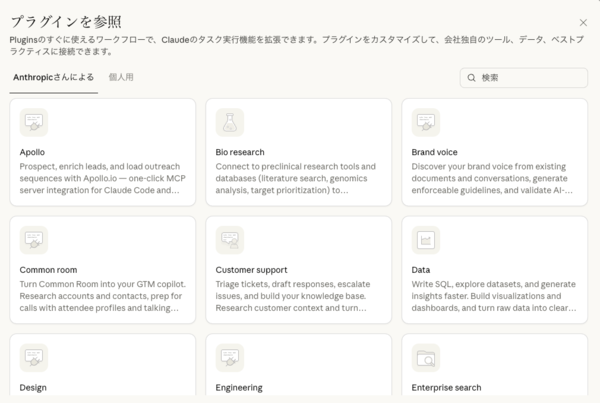Screen dimensions: 600x403
Task: Open the Apollo plugin title
Action: pos(32,152)
